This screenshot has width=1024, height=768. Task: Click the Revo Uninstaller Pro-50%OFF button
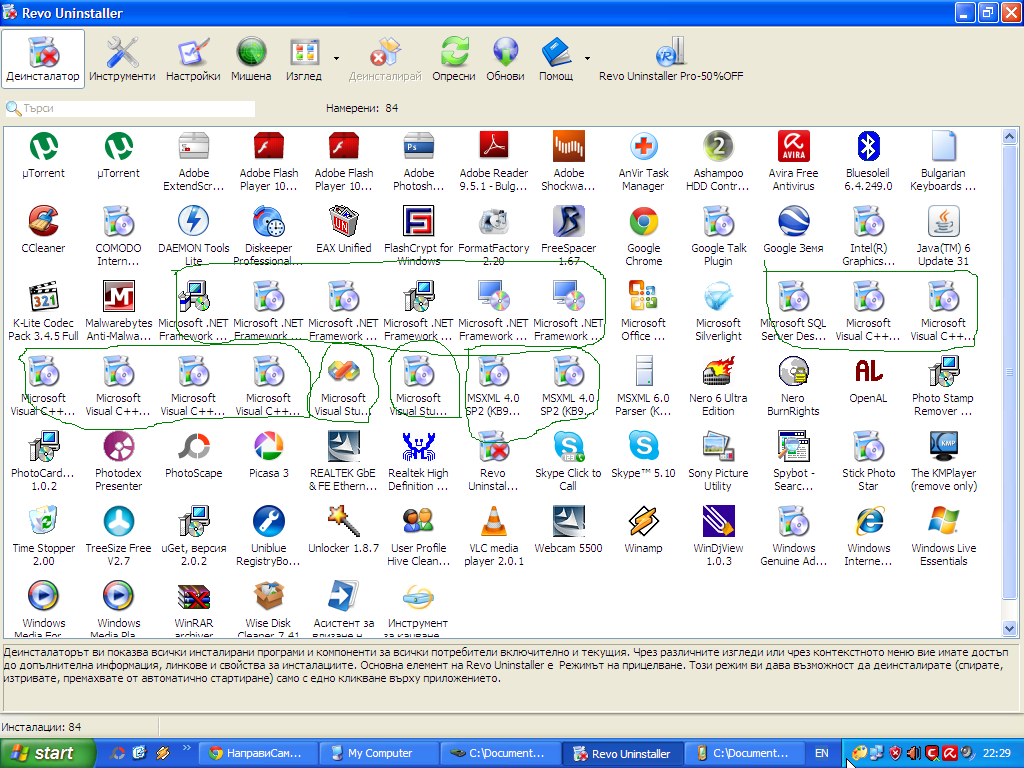tap(671, 59)
